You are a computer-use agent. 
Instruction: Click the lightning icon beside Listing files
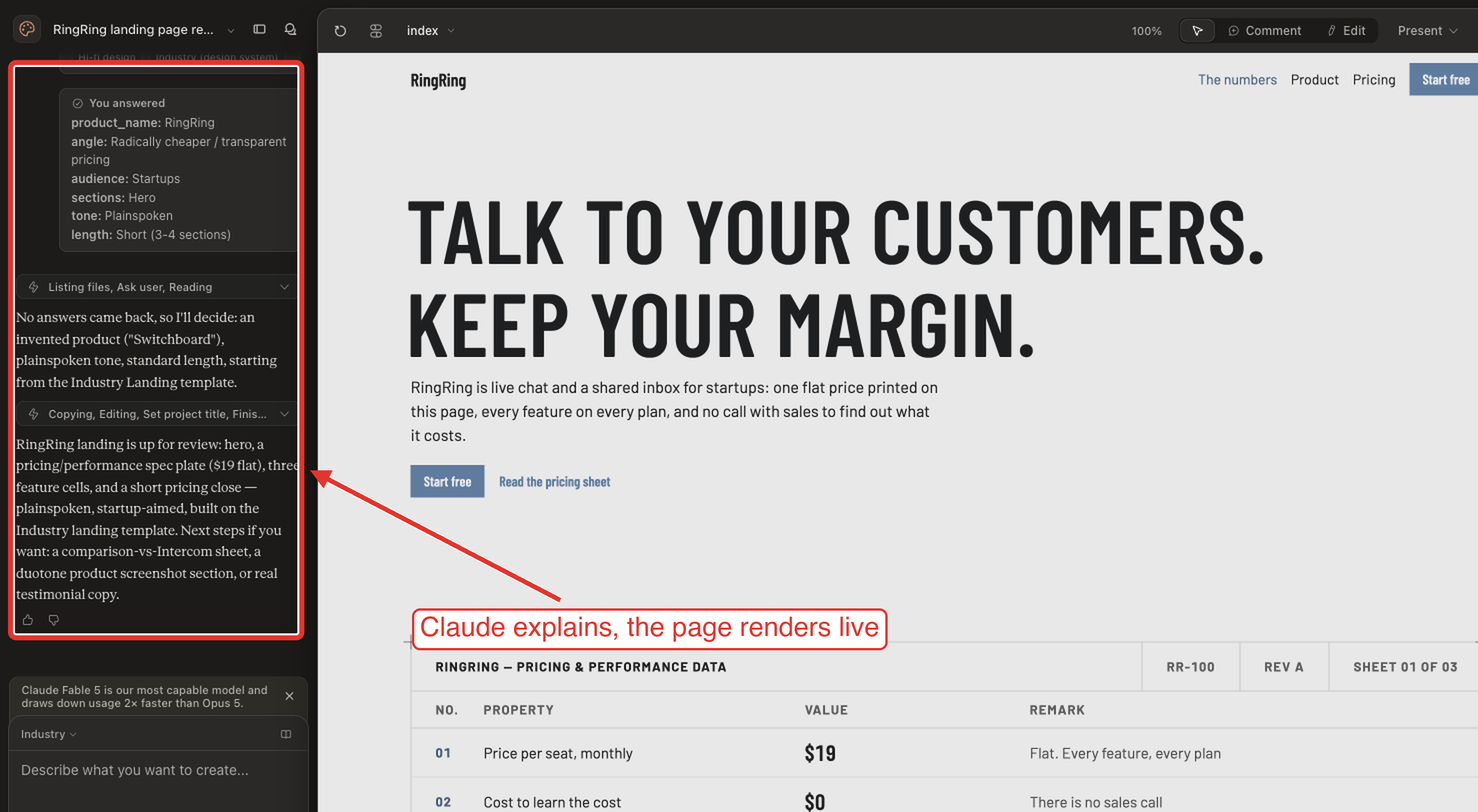[x=34, y=287]
